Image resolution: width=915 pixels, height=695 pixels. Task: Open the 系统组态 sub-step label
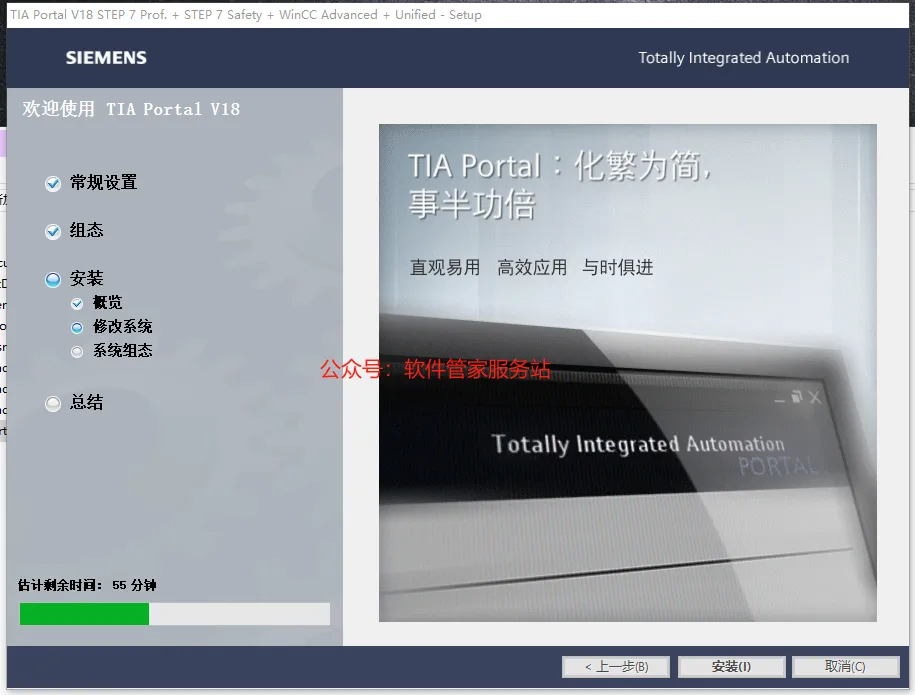coord(123,350)
